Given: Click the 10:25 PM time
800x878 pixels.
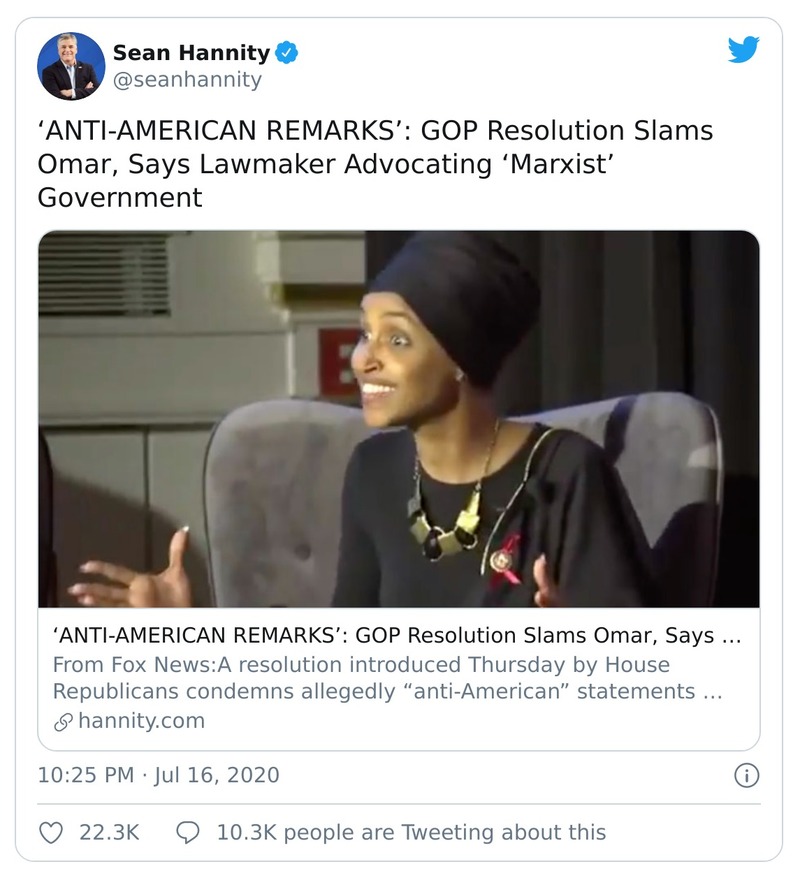Looking at the screenshot, I should tap(85, 775).
